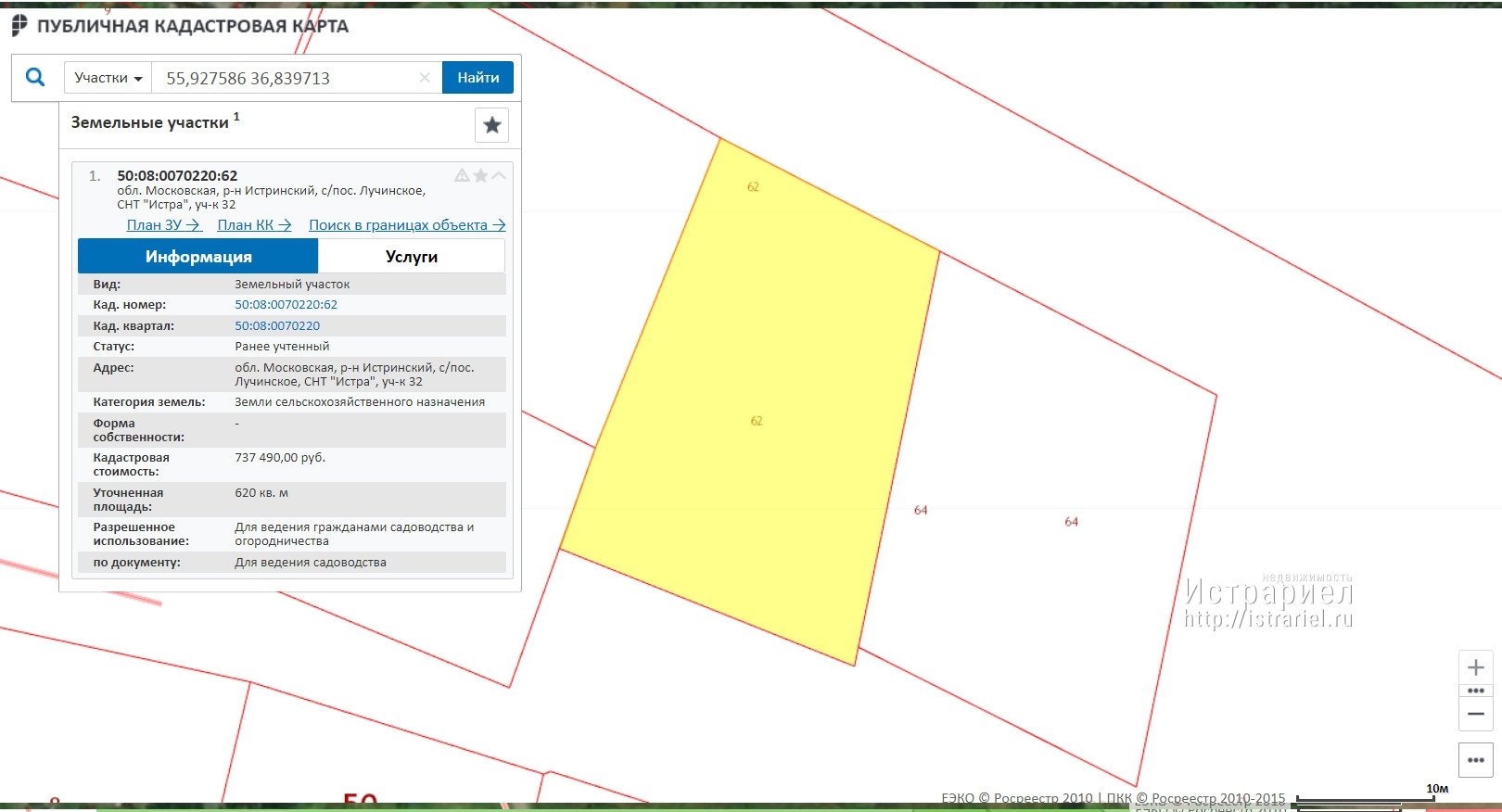Open the План ЗУ link
Viewport: 1502px width, 812px height.
163,225
